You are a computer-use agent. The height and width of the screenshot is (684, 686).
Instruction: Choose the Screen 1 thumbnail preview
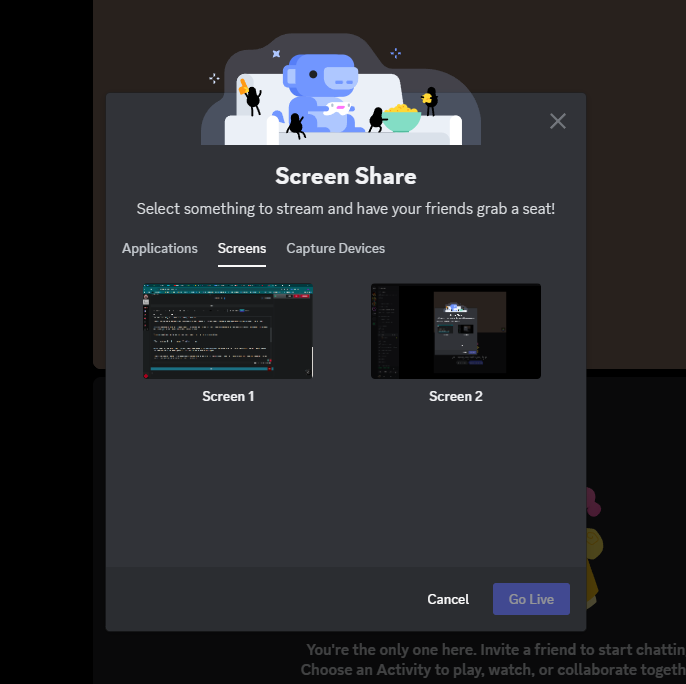[x=228, y=331]
